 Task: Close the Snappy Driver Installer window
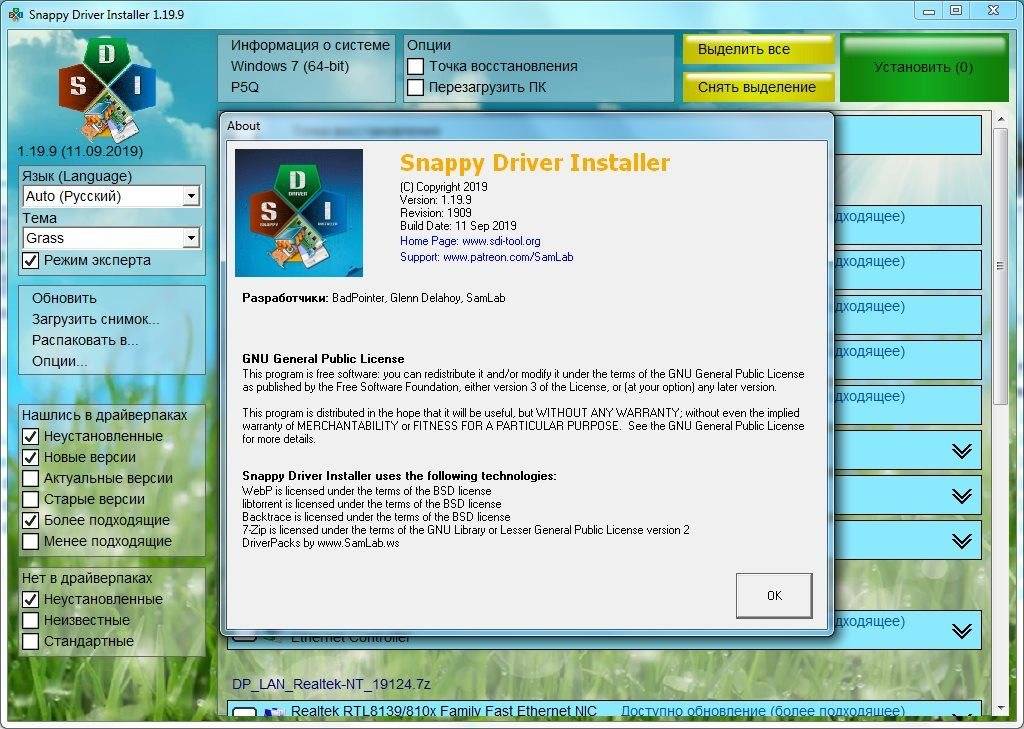(993, 11)
